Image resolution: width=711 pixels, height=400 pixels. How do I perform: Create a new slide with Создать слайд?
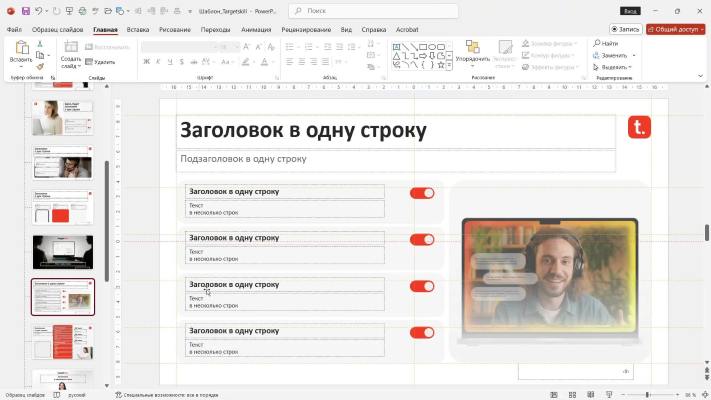click(71, 54)
